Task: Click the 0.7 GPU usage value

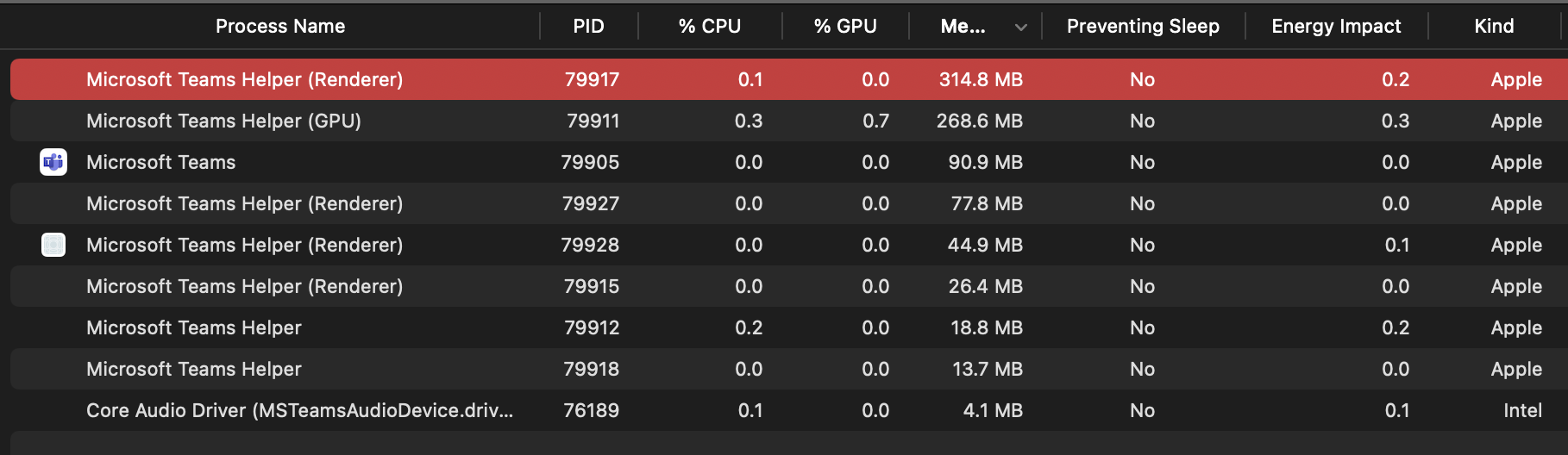Action: (875, 121)
